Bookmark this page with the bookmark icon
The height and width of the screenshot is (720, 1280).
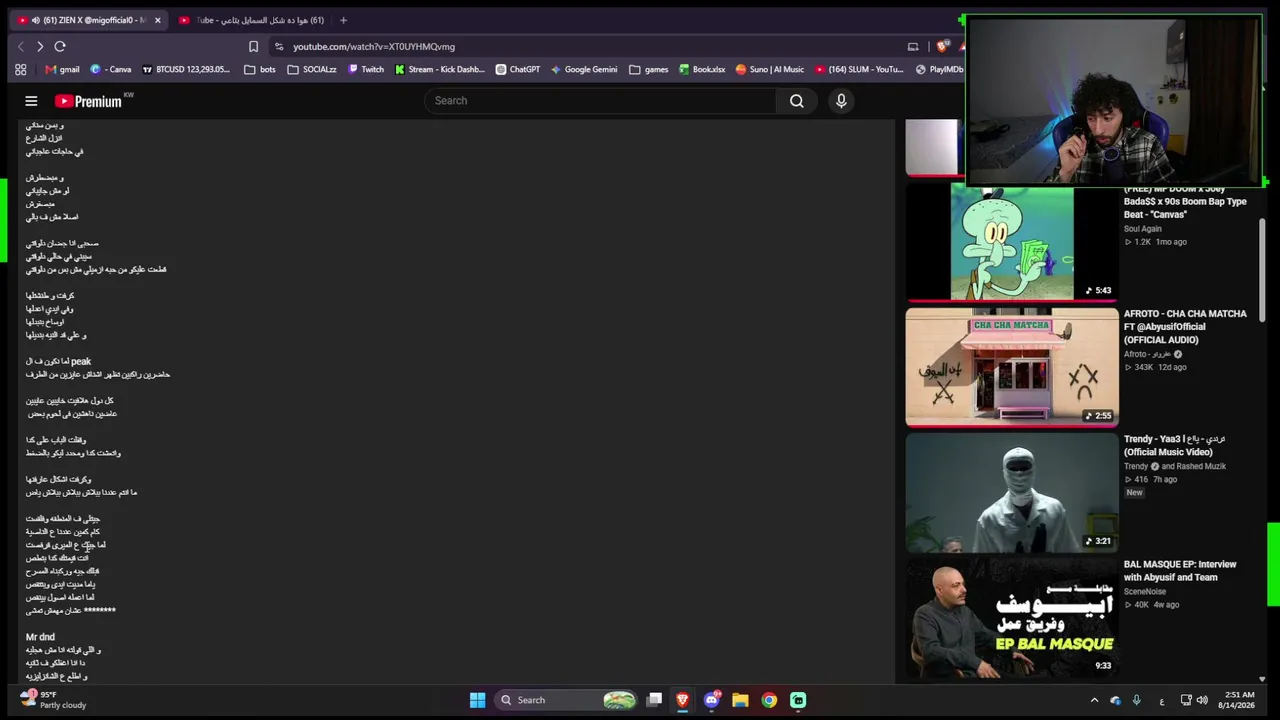pos(253,46)
